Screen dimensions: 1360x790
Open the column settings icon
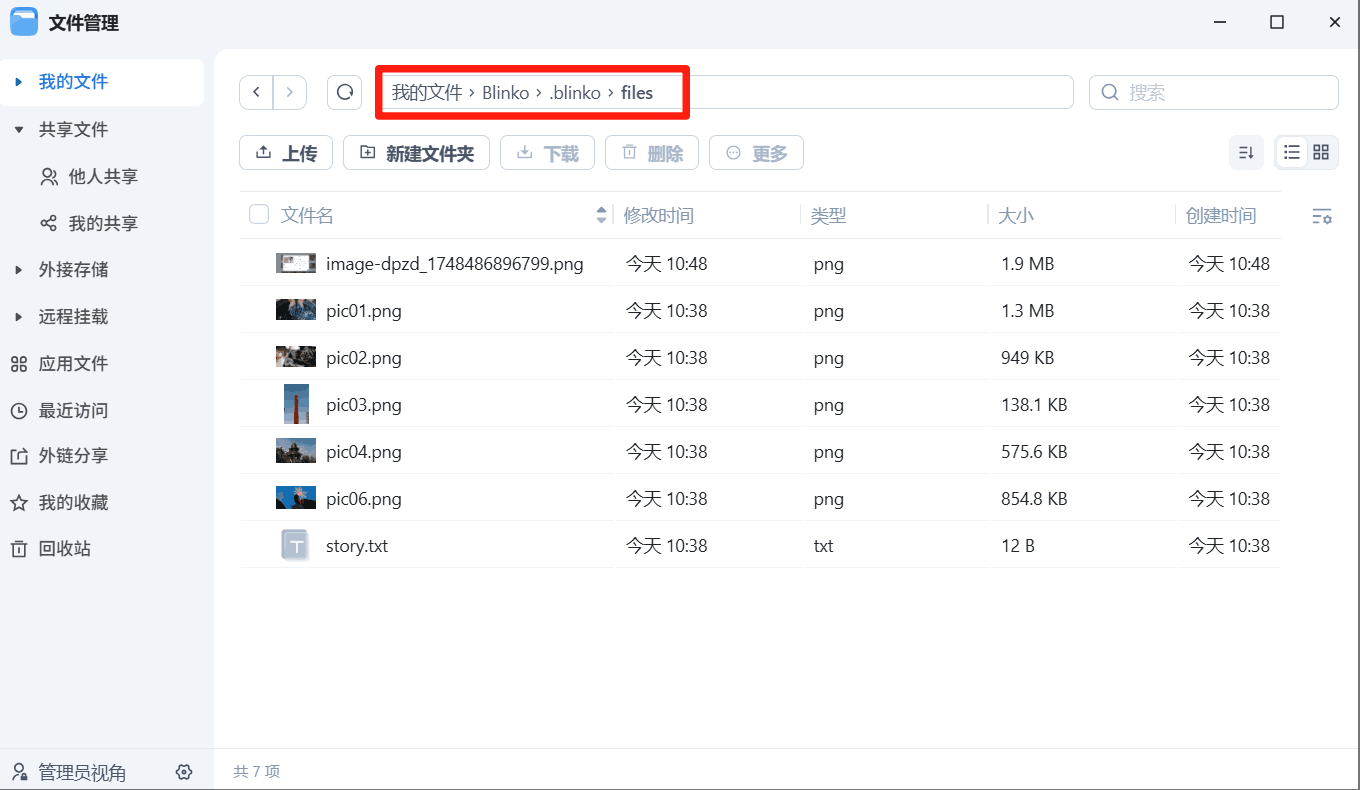coord(1321,215)
